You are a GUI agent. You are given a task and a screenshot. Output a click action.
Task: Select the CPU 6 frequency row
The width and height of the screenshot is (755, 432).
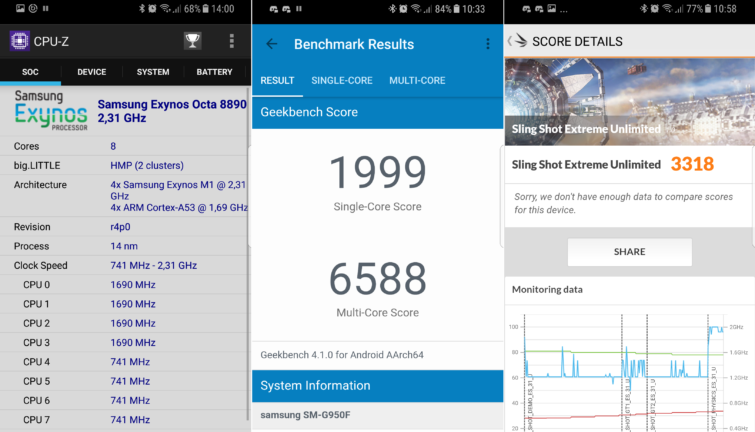(x=123, y=400)
